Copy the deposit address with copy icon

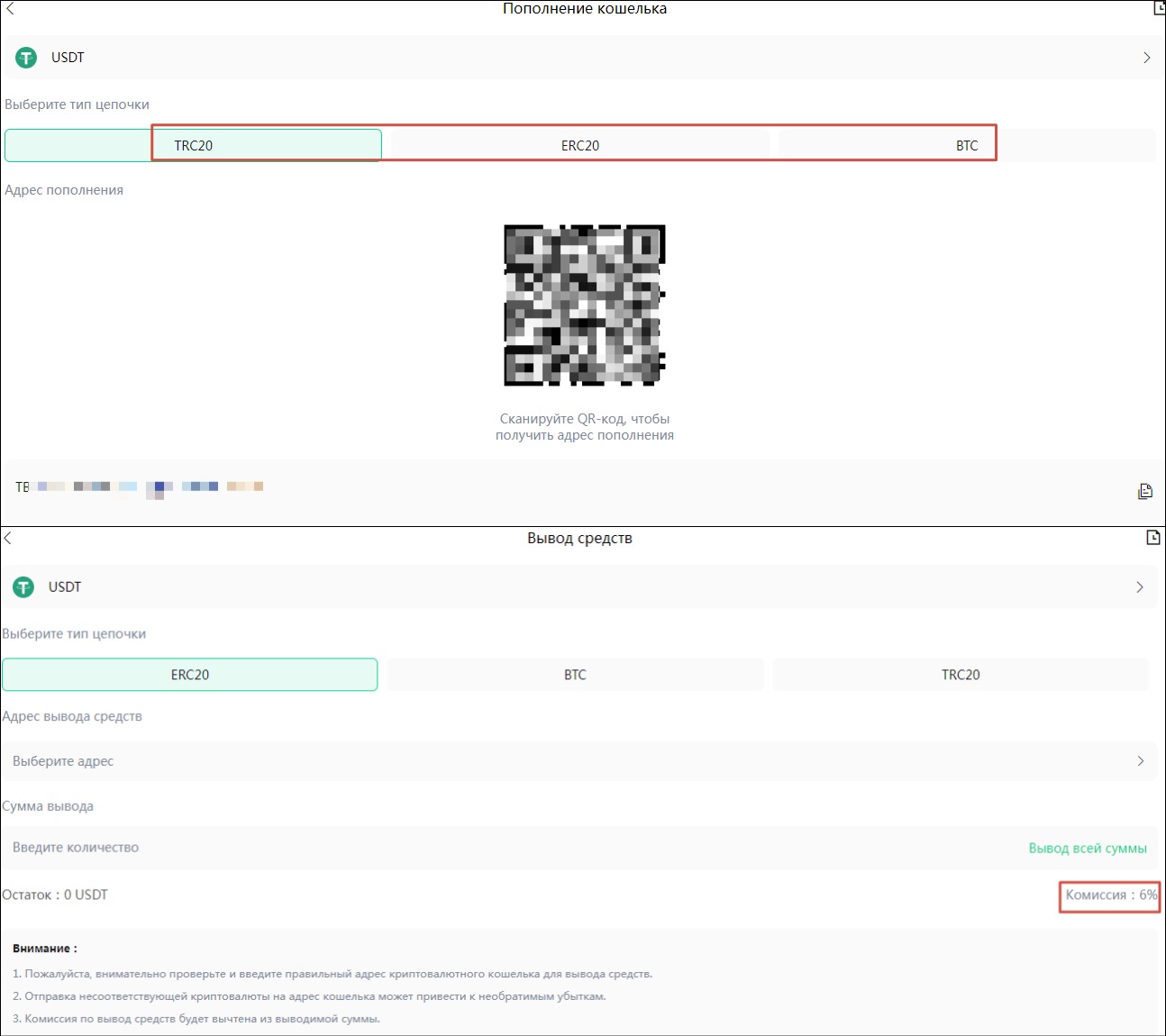pos(1145,491)
